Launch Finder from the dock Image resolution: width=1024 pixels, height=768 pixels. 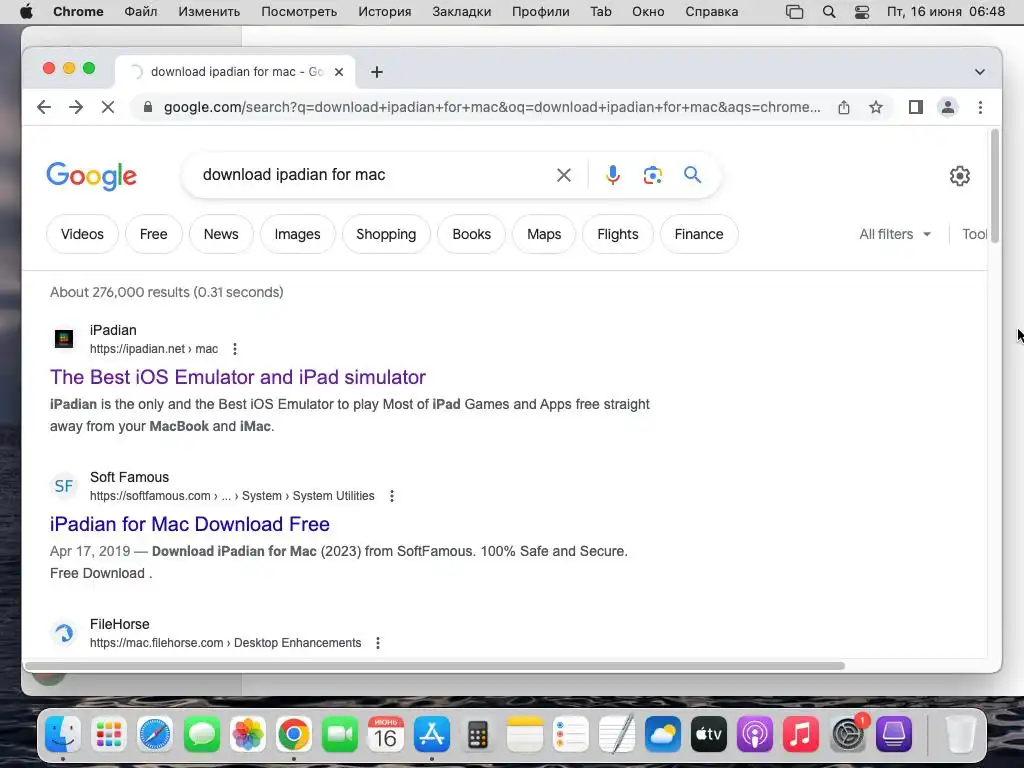point(63,735)
